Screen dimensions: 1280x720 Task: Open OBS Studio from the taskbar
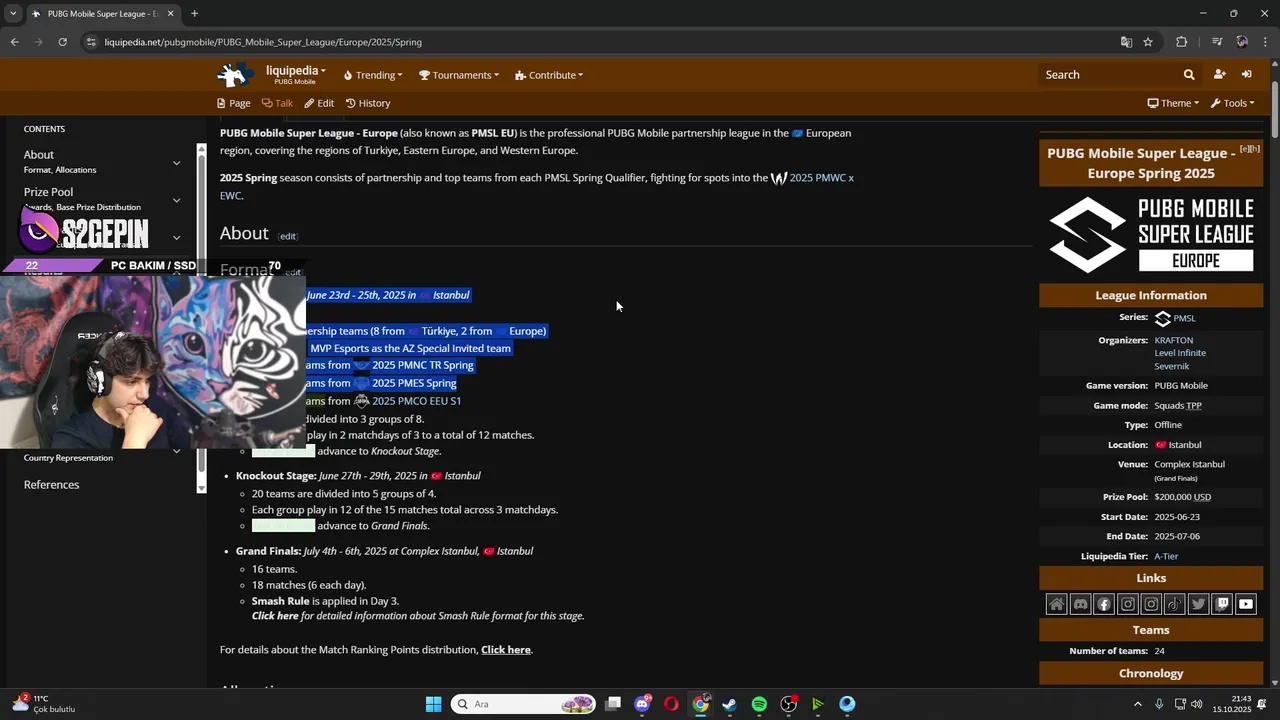(x=789, y=704)
